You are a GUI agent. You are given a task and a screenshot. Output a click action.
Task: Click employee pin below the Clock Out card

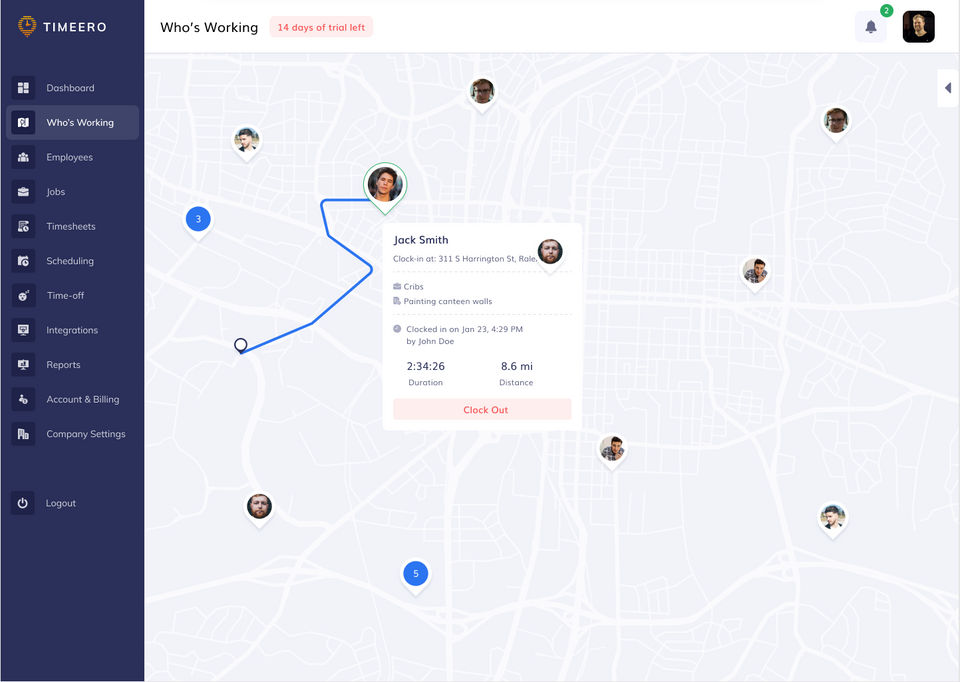coord(612,451)
